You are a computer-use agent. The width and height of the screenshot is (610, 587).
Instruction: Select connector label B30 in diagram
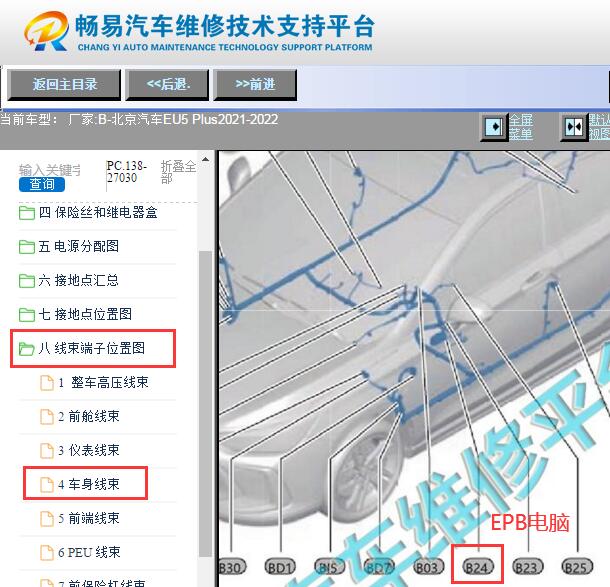tap(232, 568)
